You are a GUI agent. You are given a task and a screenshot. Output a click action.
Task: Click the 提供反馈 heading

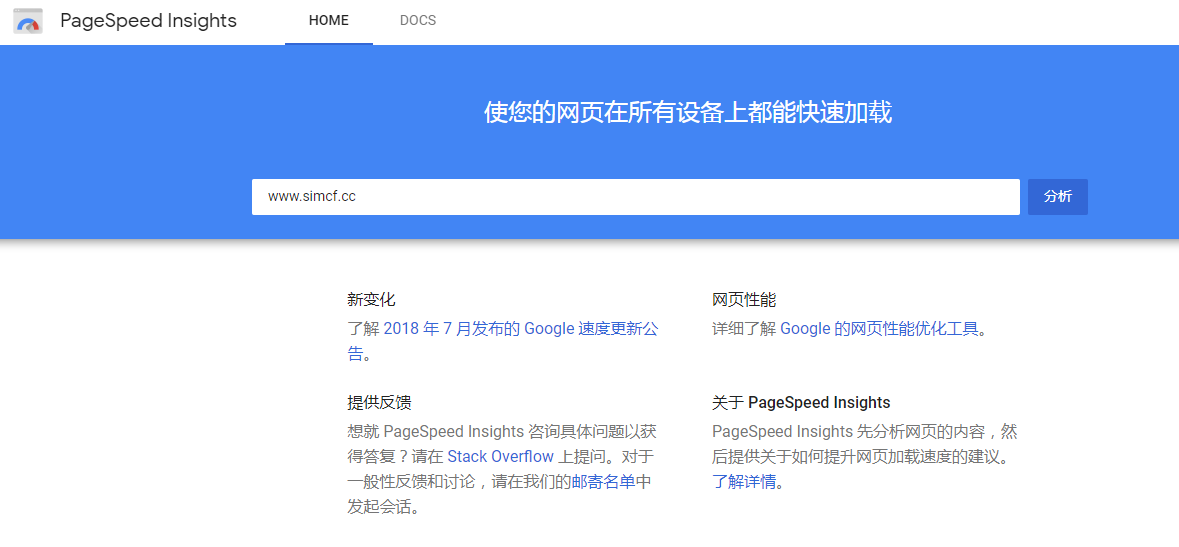click(379, 402)
